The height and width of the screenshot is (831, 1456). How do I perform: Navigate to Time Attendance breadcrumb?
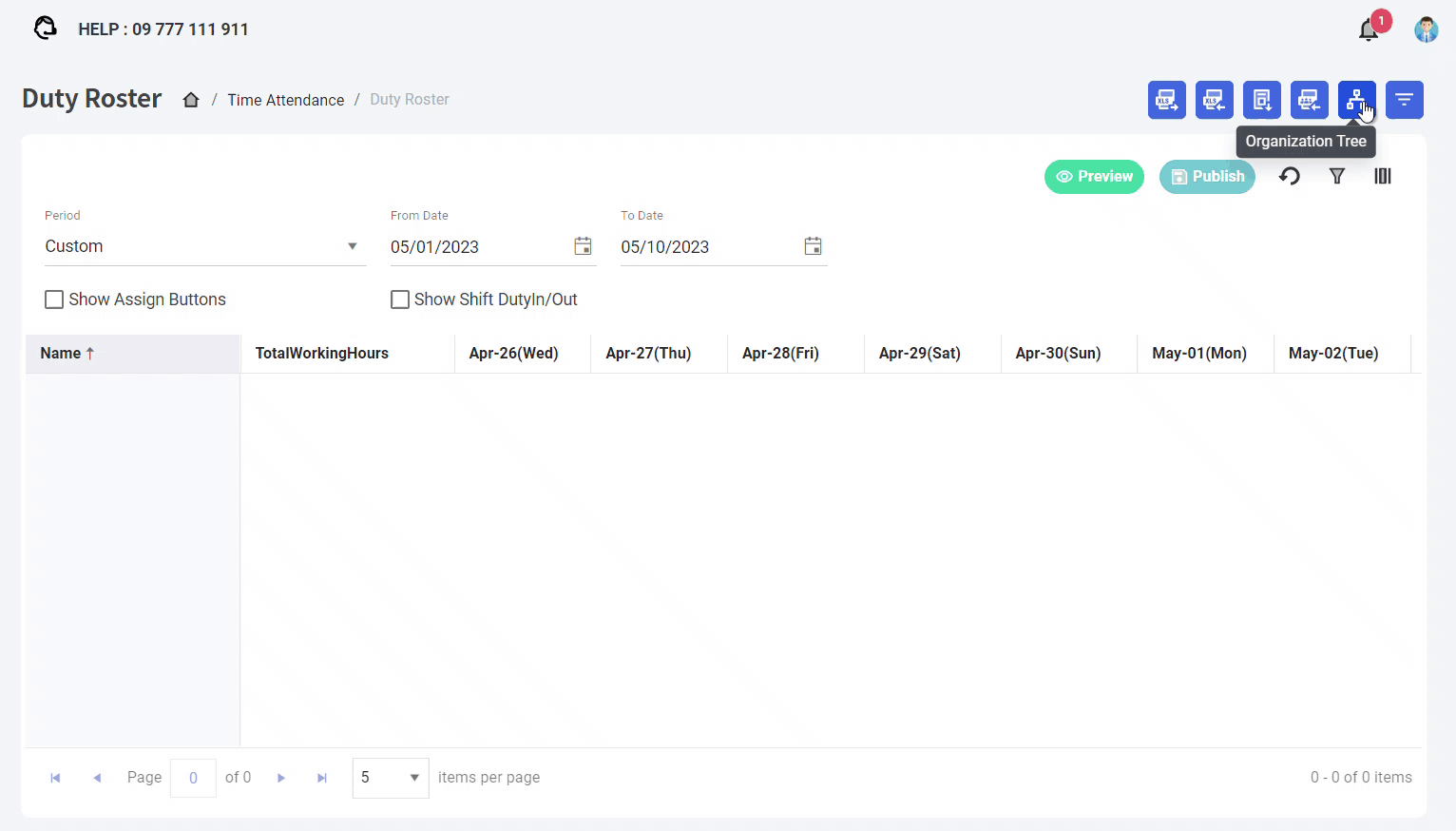285,100
